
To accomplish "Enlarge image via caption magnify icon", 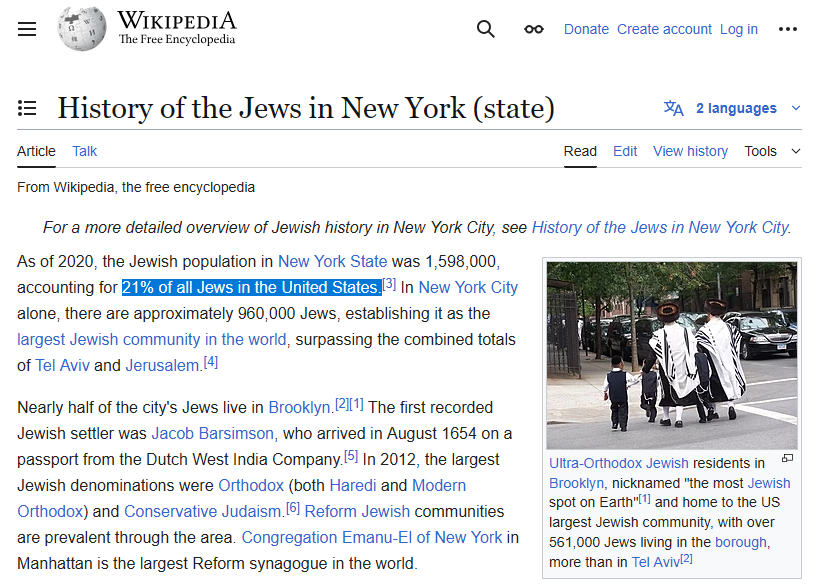I will click(x=788, y=458).
